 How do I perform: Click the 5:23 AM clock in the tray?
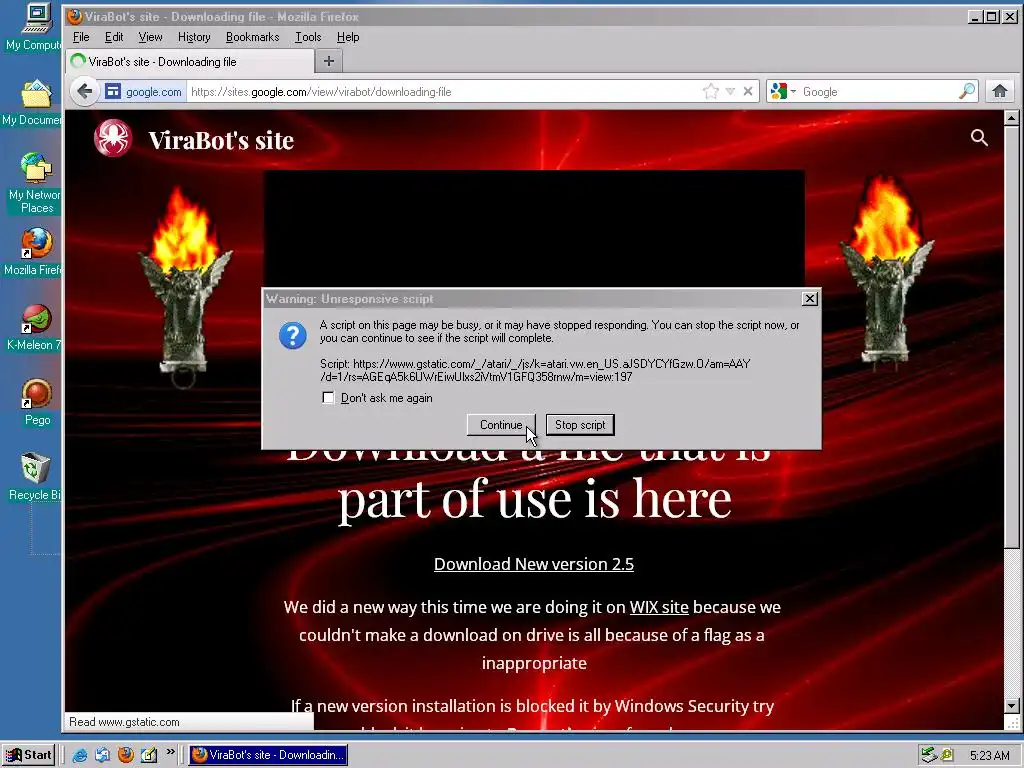(989, 756)
